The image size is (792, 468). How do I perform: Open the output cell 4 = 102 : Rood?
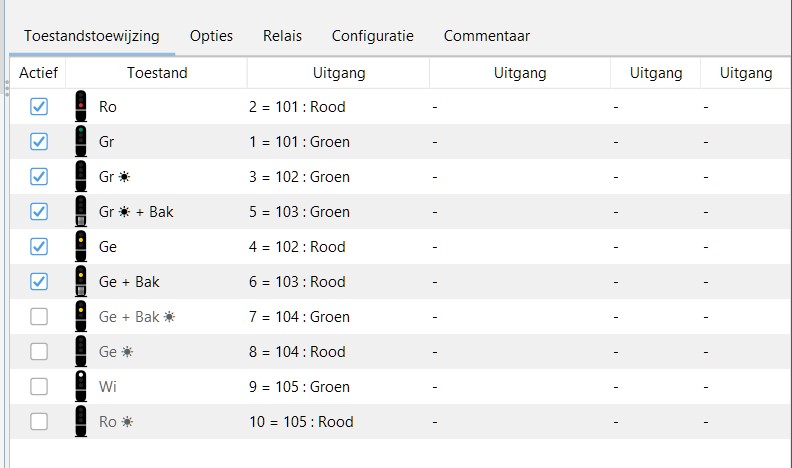(297, 247)
